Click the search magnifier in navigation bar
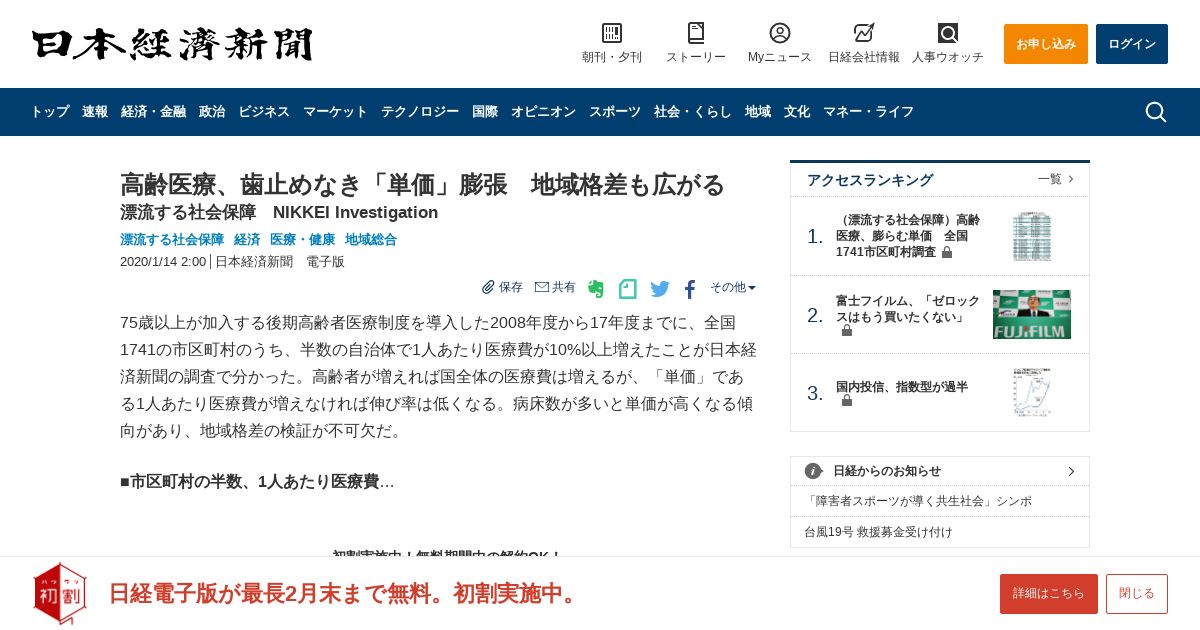 1156,112
